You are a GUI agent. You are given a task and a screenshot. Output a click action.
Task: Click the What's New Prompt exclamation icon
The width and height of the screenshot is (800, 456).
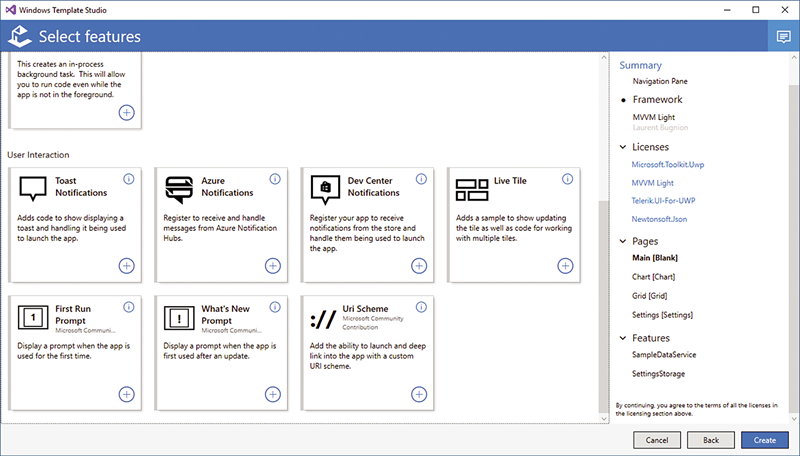click(x=179, y=318)
